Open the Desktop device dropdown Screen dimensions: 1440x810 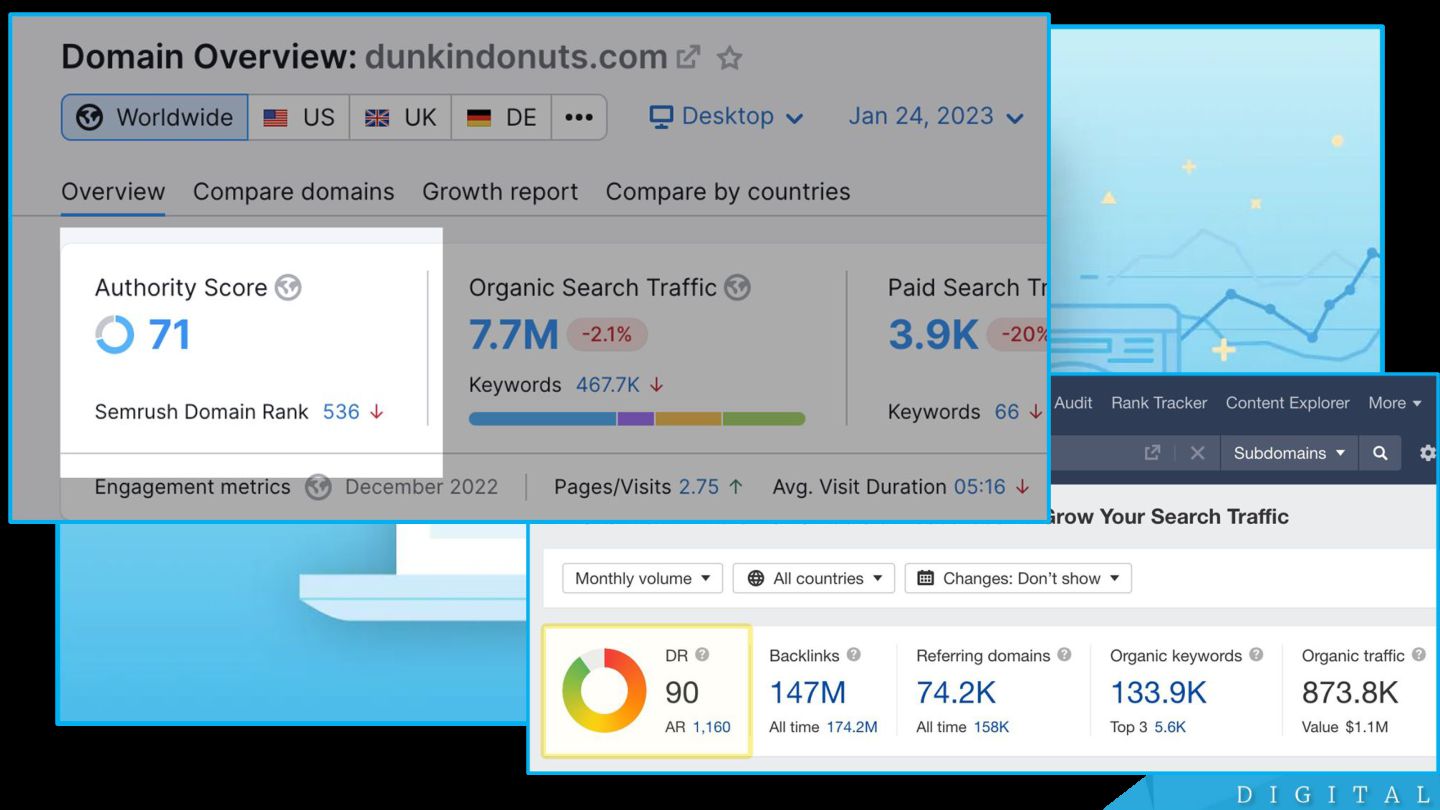pyautogui.click(x=727, y=116)
